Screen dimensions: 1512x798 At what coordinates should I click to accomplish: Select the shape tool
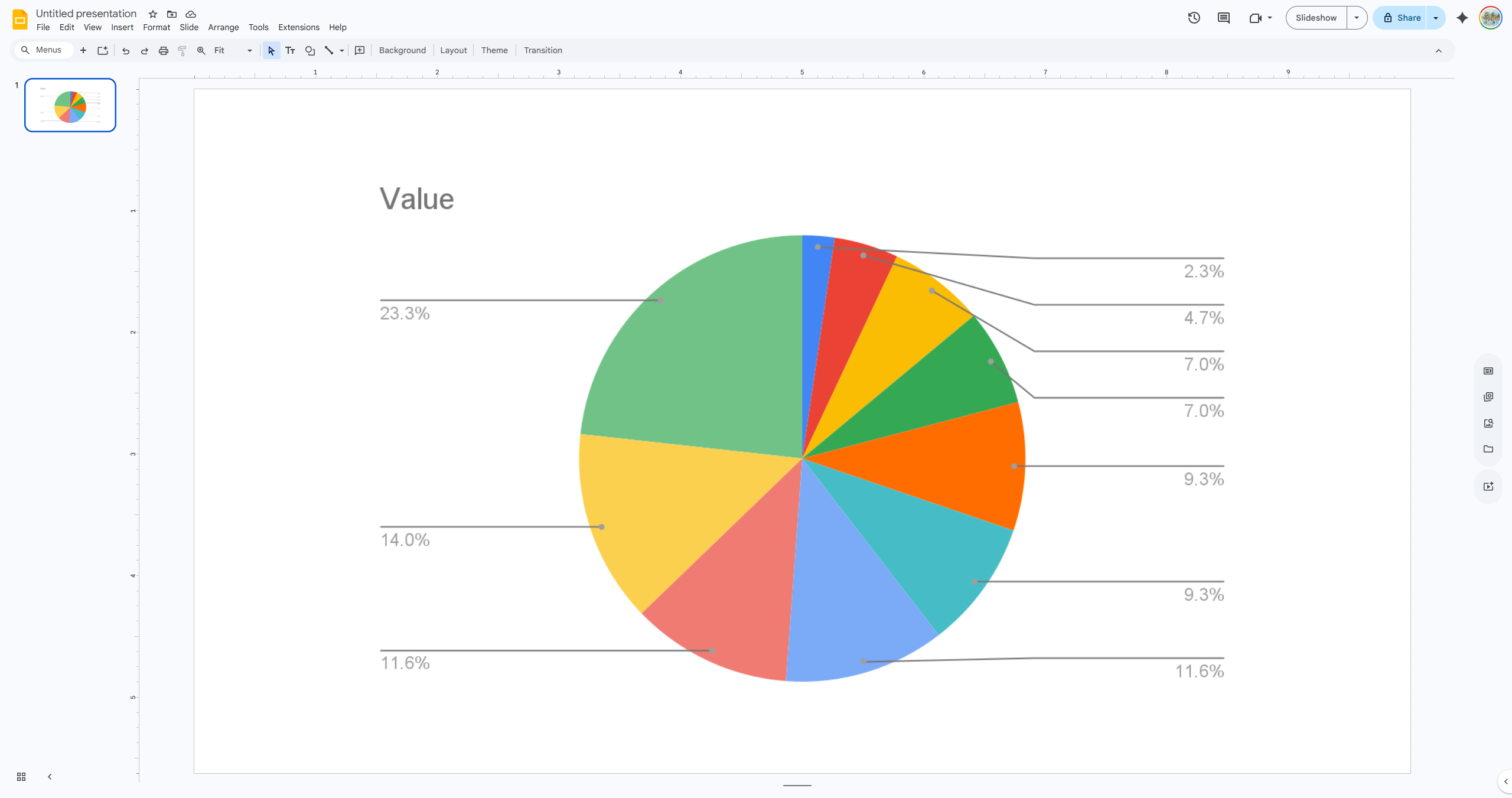309,51
